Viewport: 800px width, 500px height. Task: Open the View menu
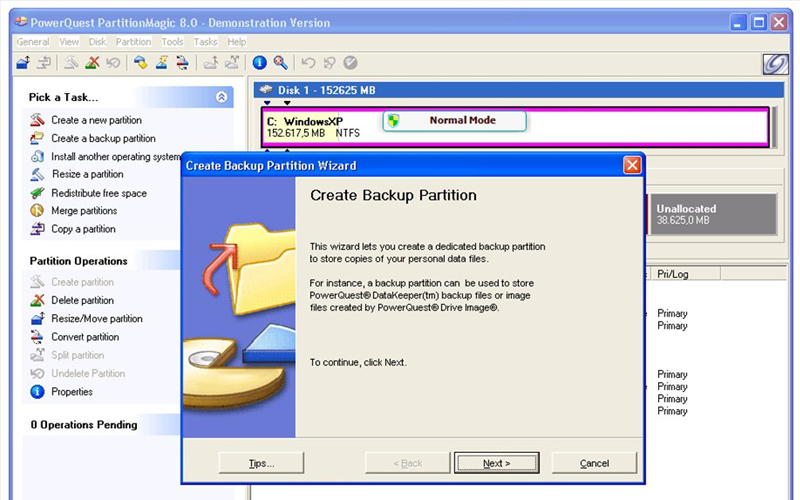coord(69,42)
